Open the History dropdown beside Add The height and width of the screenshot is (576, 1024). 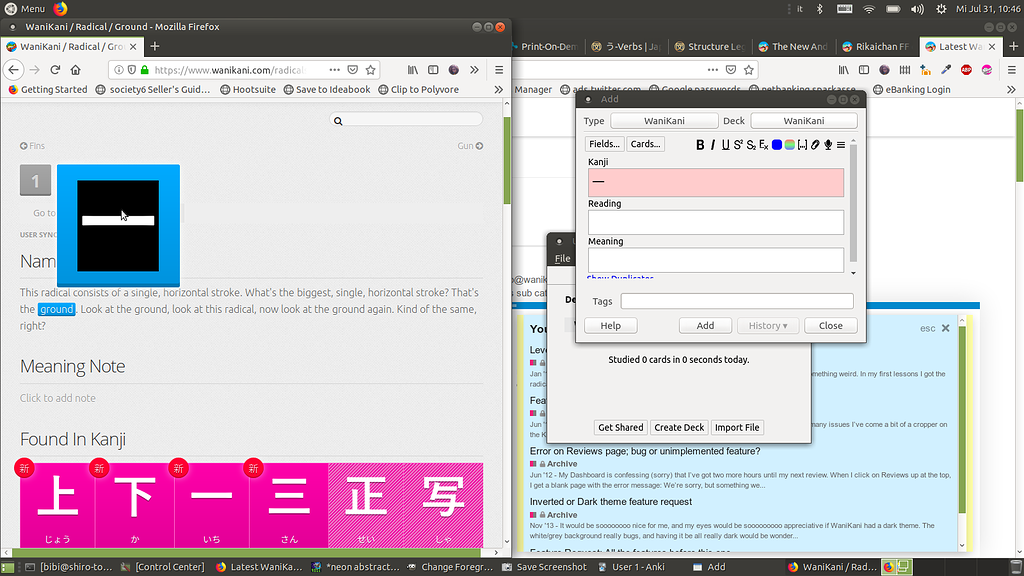pyautogui.click(x=767, y=325)
